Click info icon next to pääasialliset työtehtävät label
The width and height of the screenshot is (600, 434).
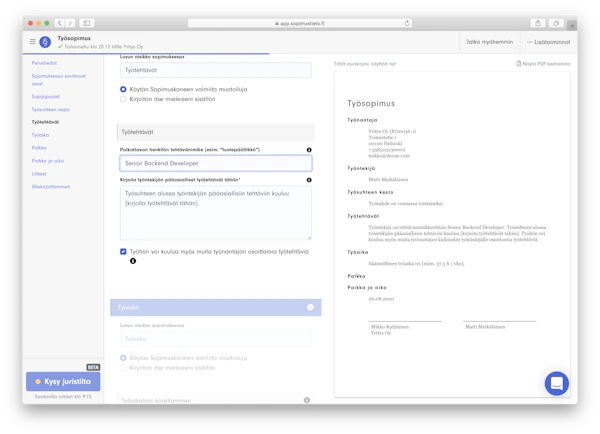tap(309, 180)
